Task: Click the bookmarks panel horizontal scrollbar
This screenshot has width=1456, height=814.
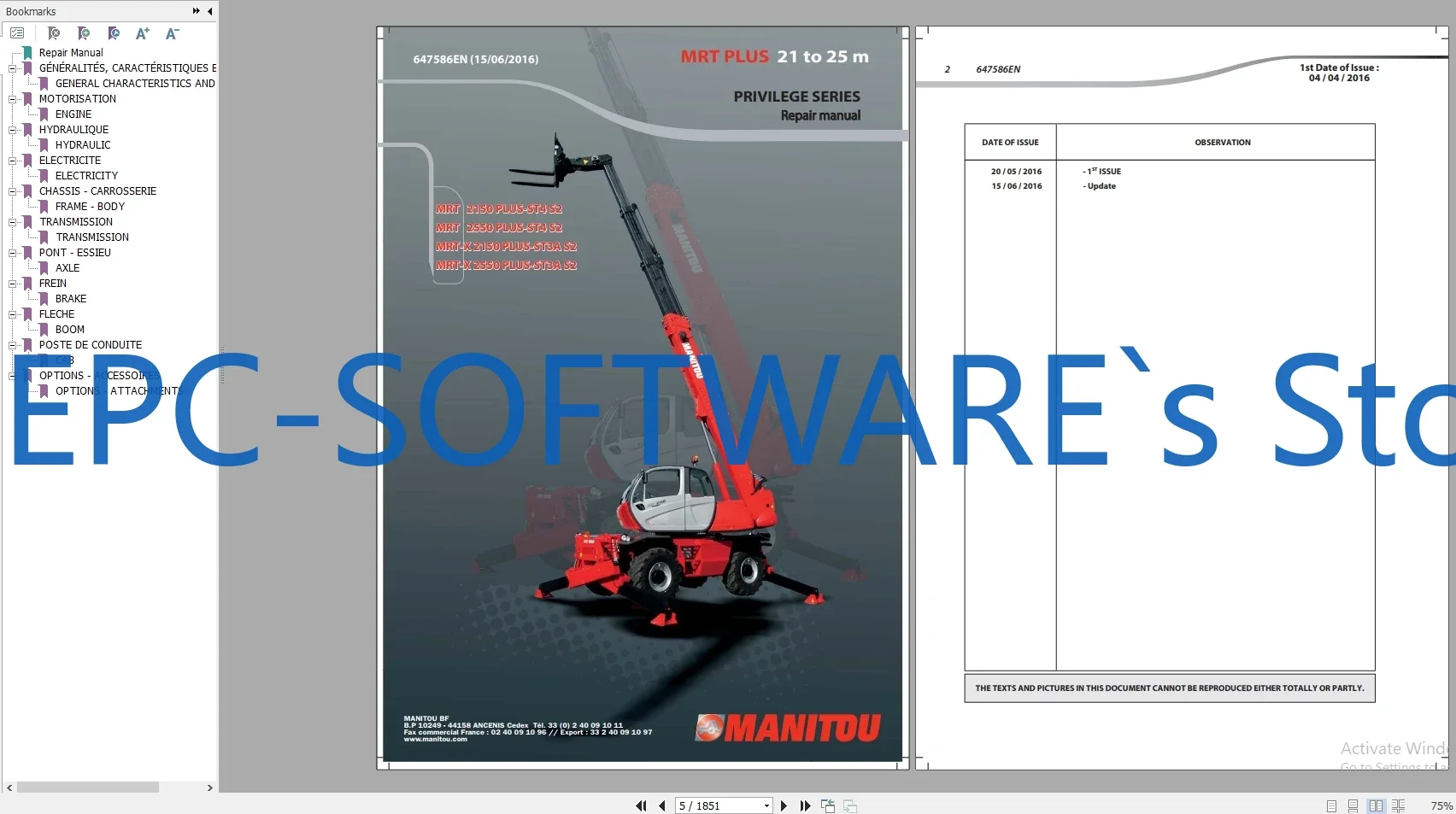Action: pos(88,788)
